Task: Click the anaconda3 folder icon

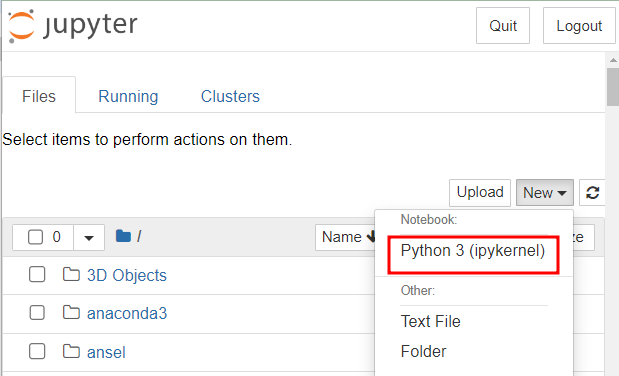Action: pos(71,312)
